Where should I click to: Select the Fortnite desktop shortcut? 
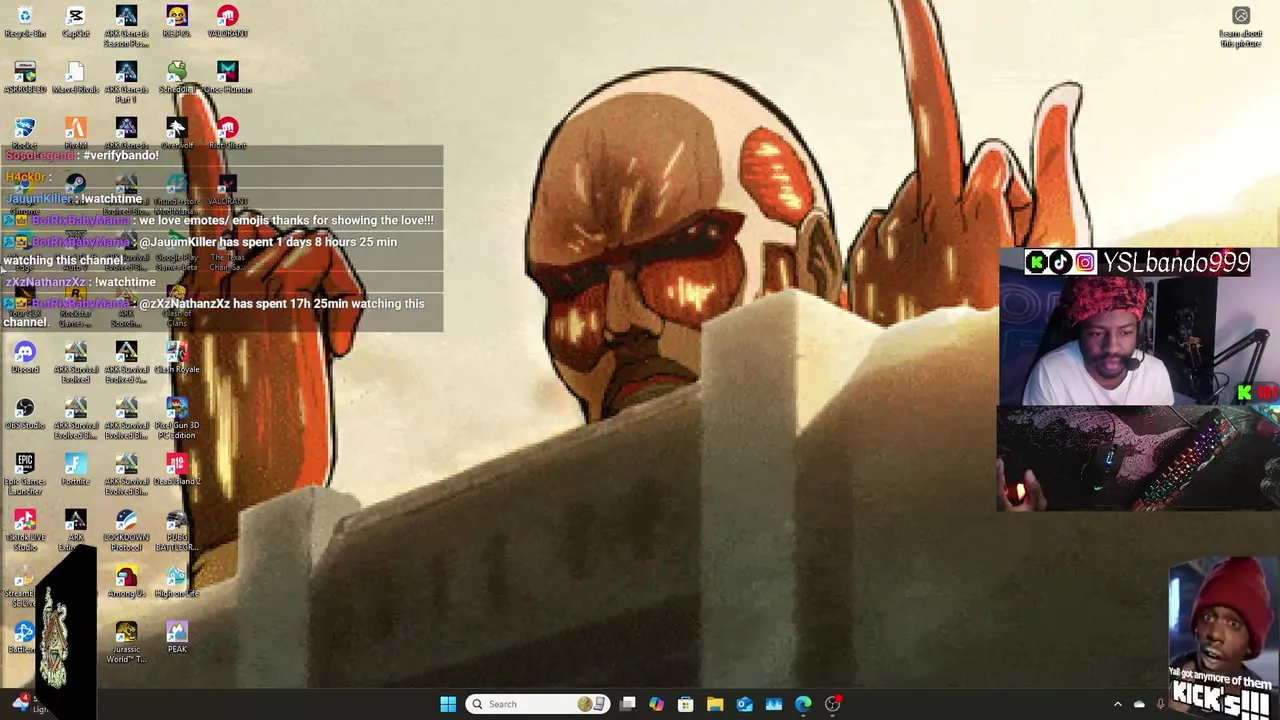pos(76,470)
